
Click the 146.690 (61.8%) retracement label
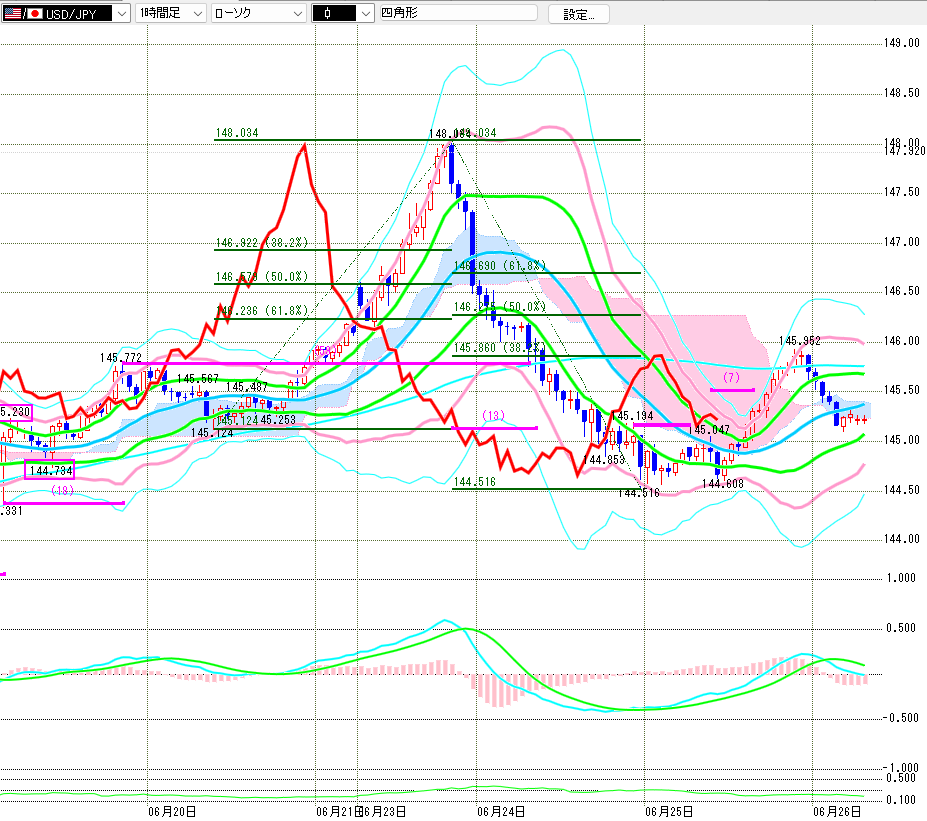(500, 266)
